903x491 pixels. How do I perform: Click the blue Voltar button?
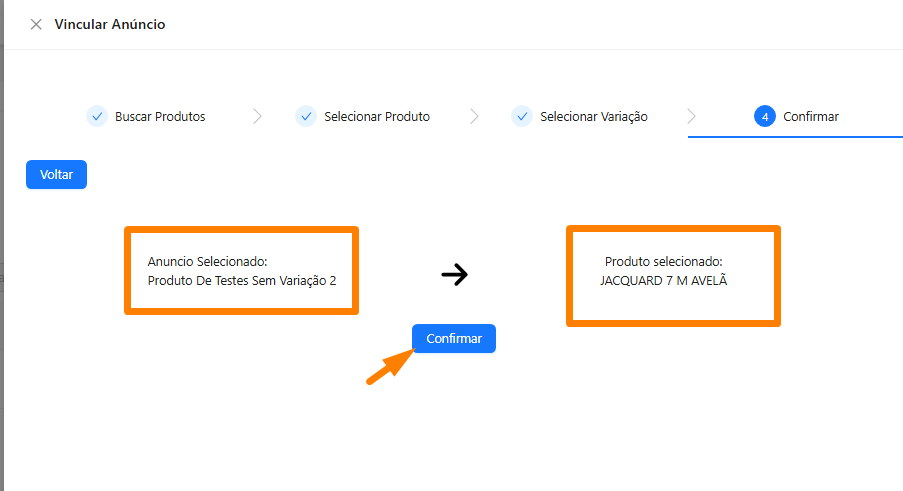pos(56,174)
